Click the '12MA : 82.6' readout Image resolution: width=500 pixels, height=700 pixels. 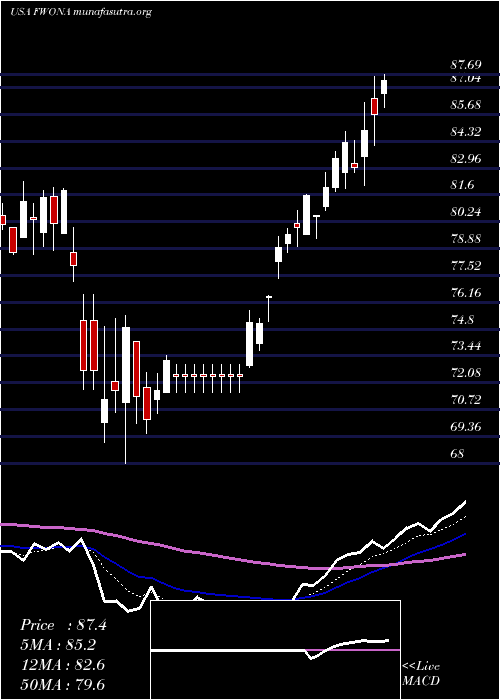(x=62, y=664)
